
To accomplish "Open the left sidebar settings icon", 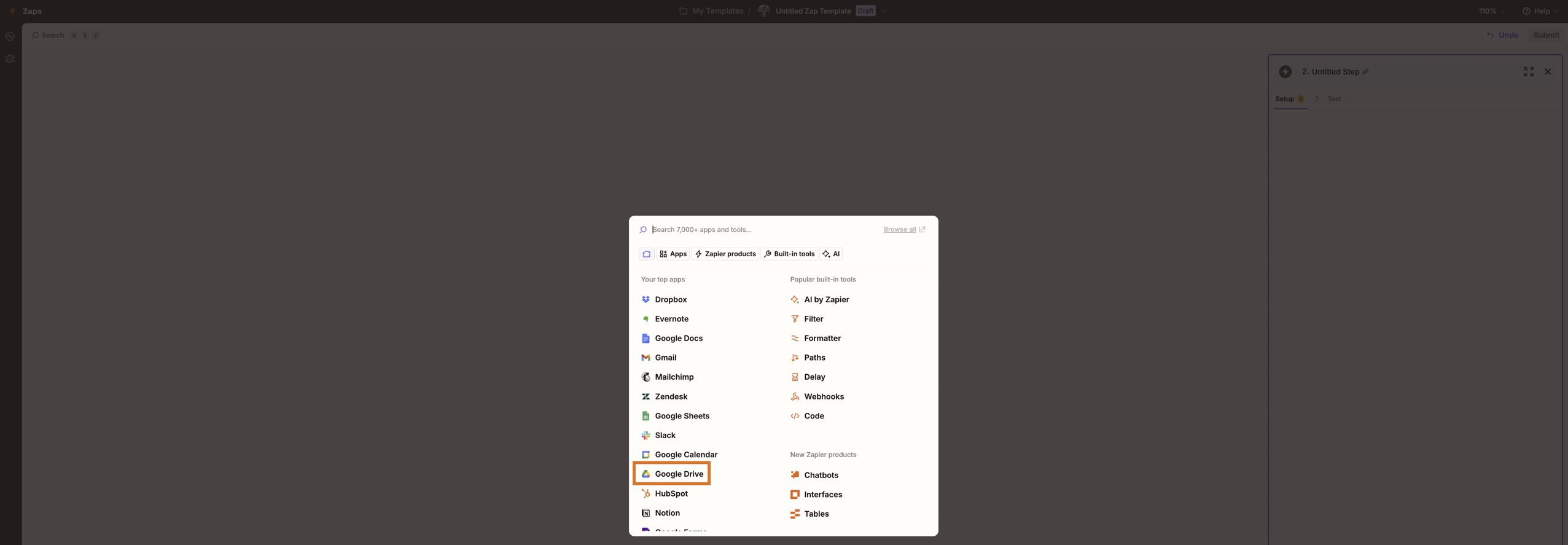I will [x=10, y=59].
